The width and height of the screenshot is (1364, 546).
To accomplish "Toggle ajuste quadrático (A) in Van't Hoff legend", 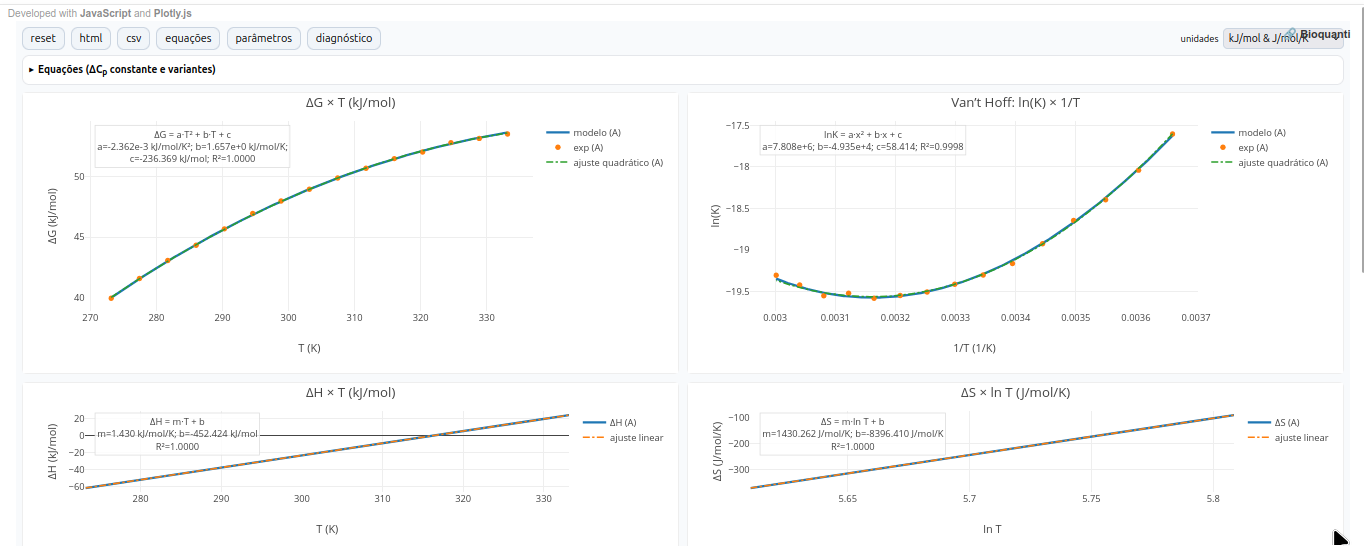I will [x=1282, y=162].
